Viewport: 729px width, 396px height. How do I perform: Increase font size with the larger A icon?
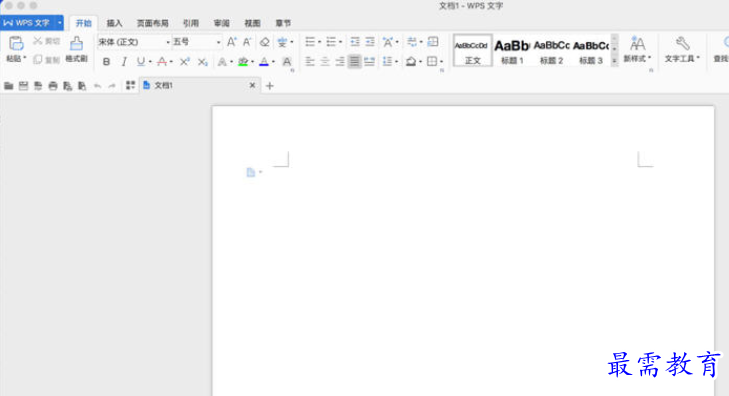pyautogui.click(x=231, y=42)
